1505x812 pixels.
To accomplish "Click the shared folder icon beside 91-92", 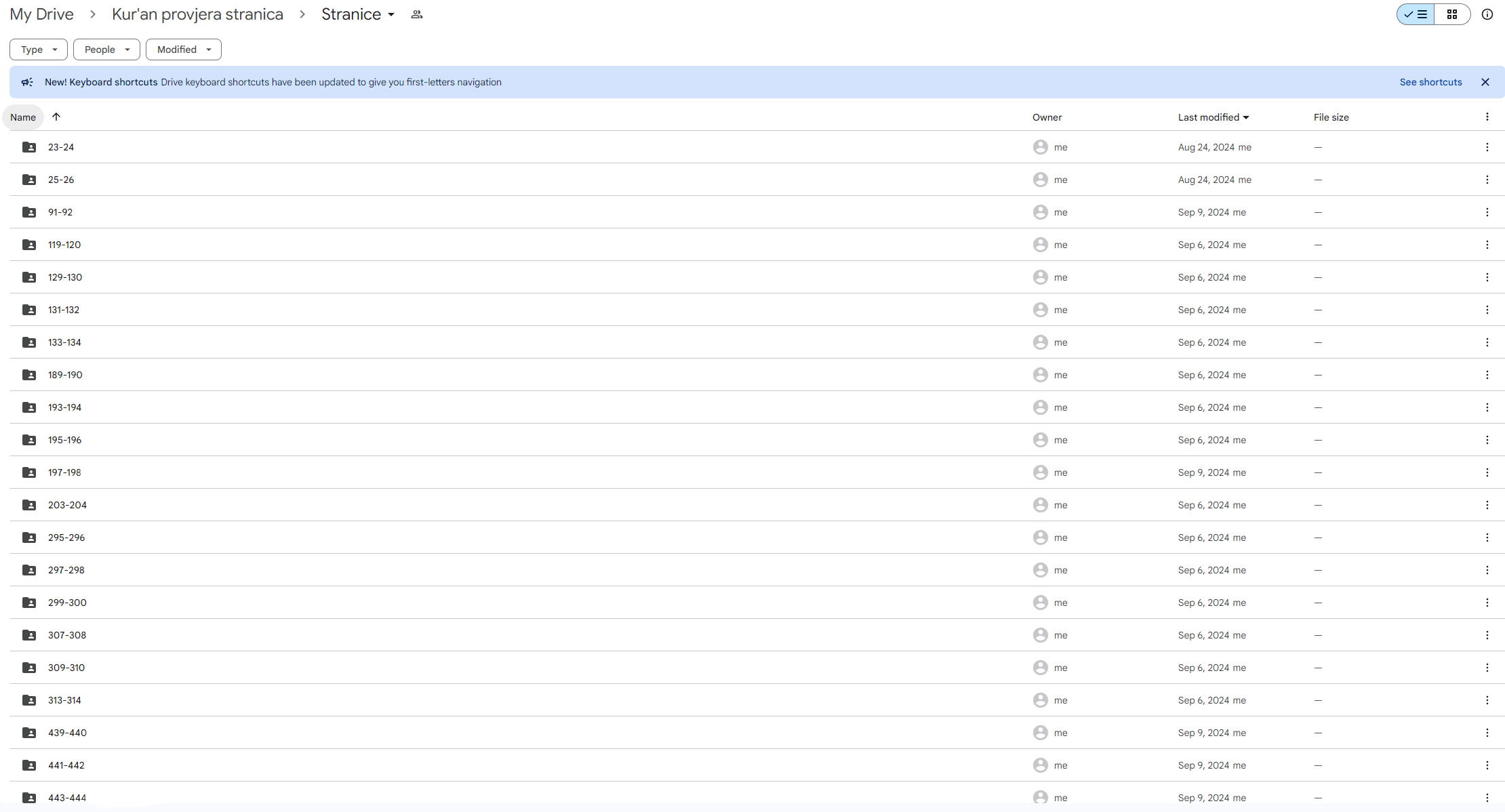I will (28, 211).
